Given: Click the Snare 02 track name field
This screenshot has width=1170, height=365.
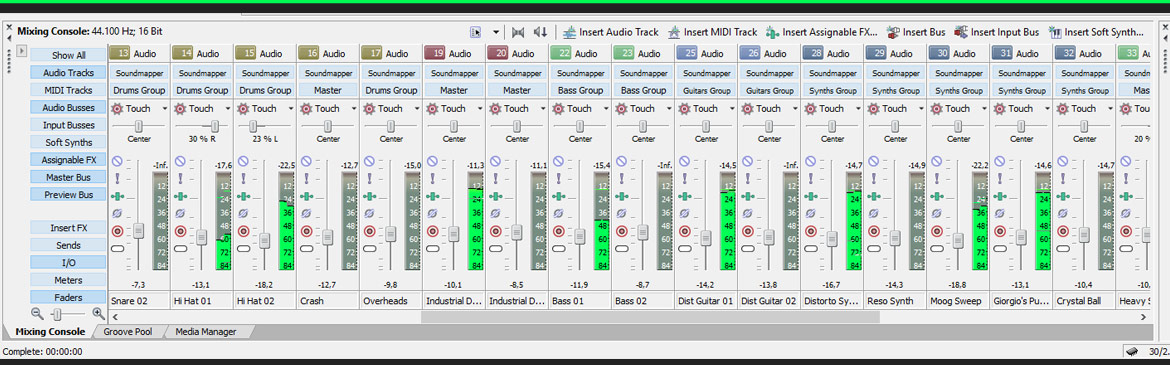Looking at the screenshot, I should pyautogui.click(x=139, y=301).
